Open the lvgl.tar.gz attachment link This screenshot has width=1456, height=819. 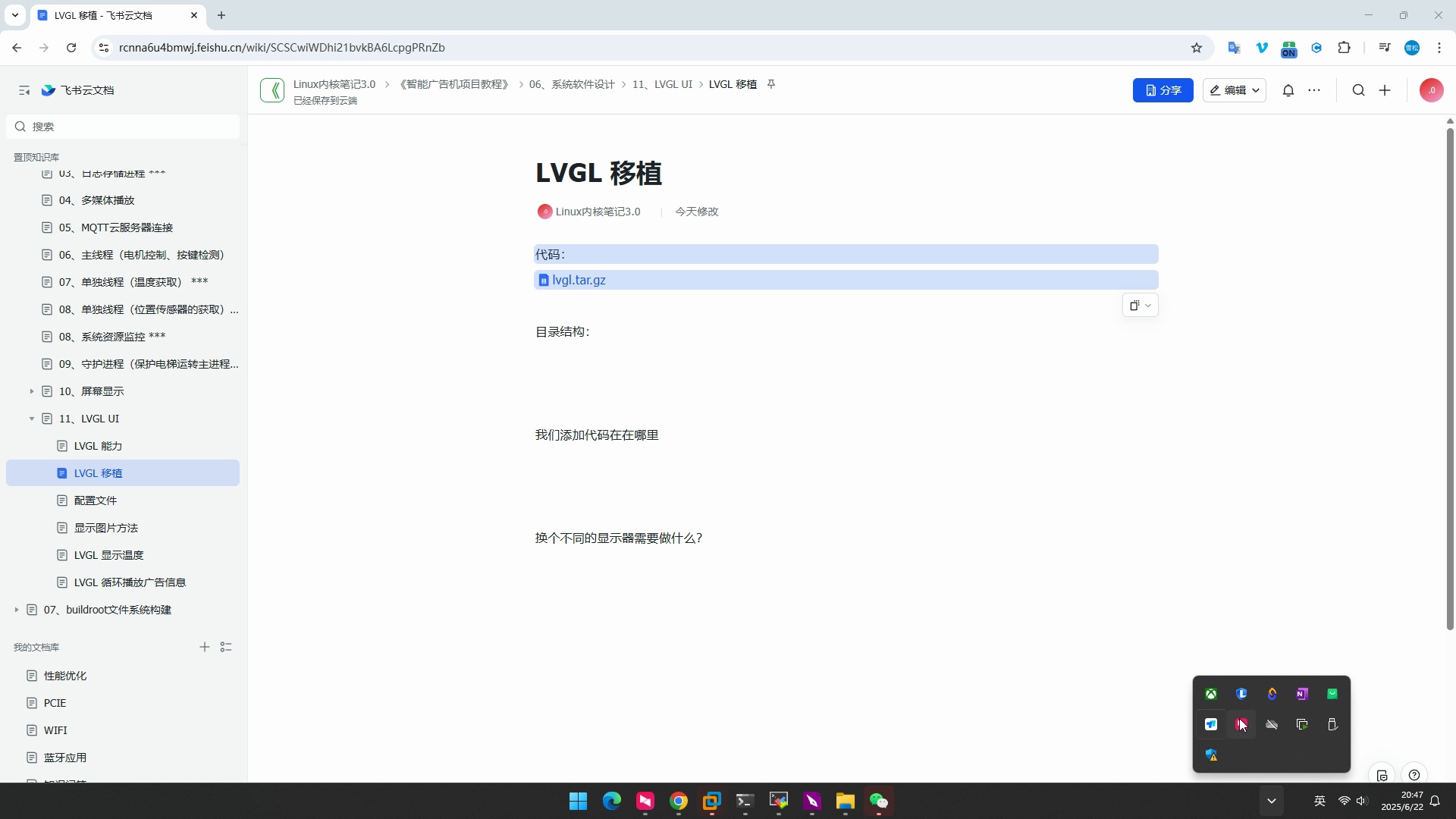(578, 280)
